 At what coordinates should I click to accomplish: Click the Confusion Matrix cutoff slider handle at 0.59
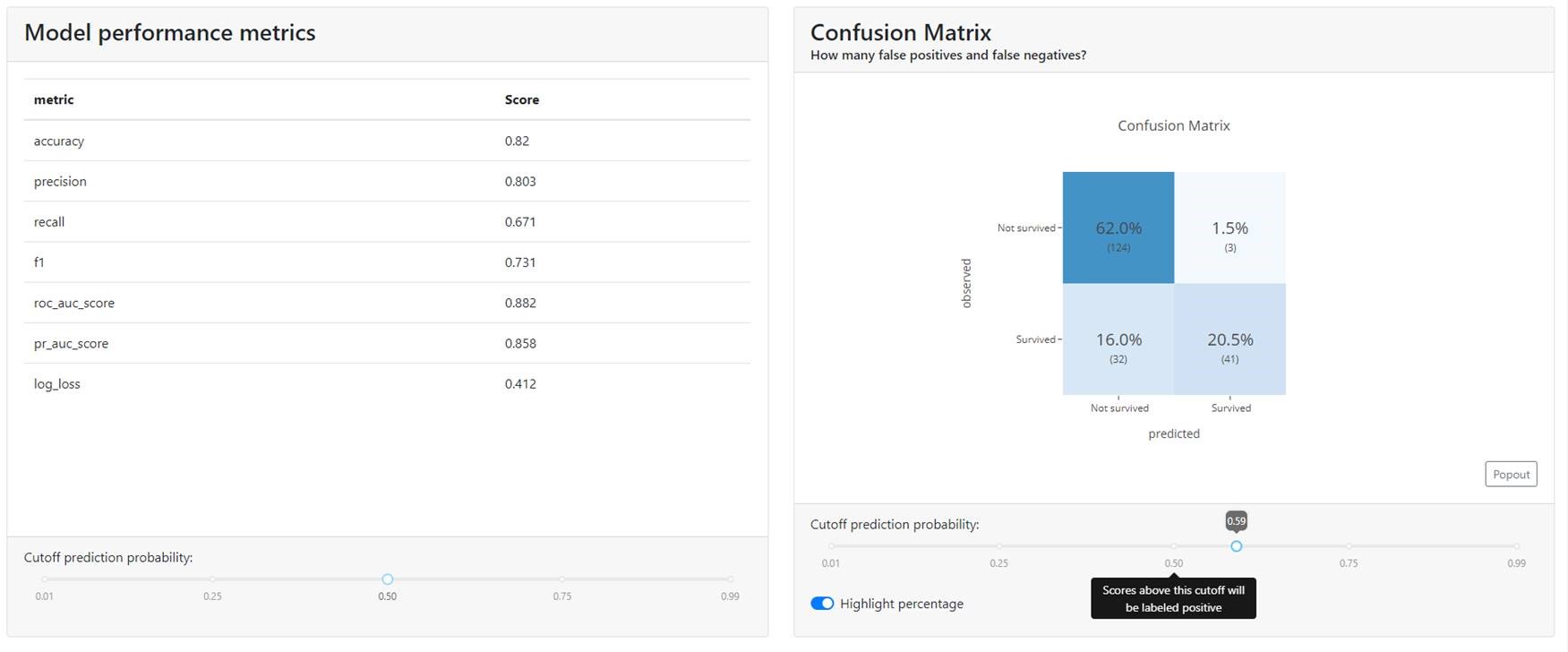point(1236,546)
